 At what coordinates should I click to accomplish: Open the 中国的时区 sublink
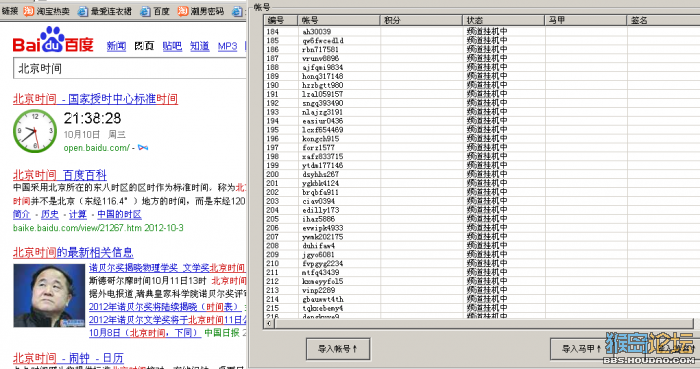pos(119,215)
